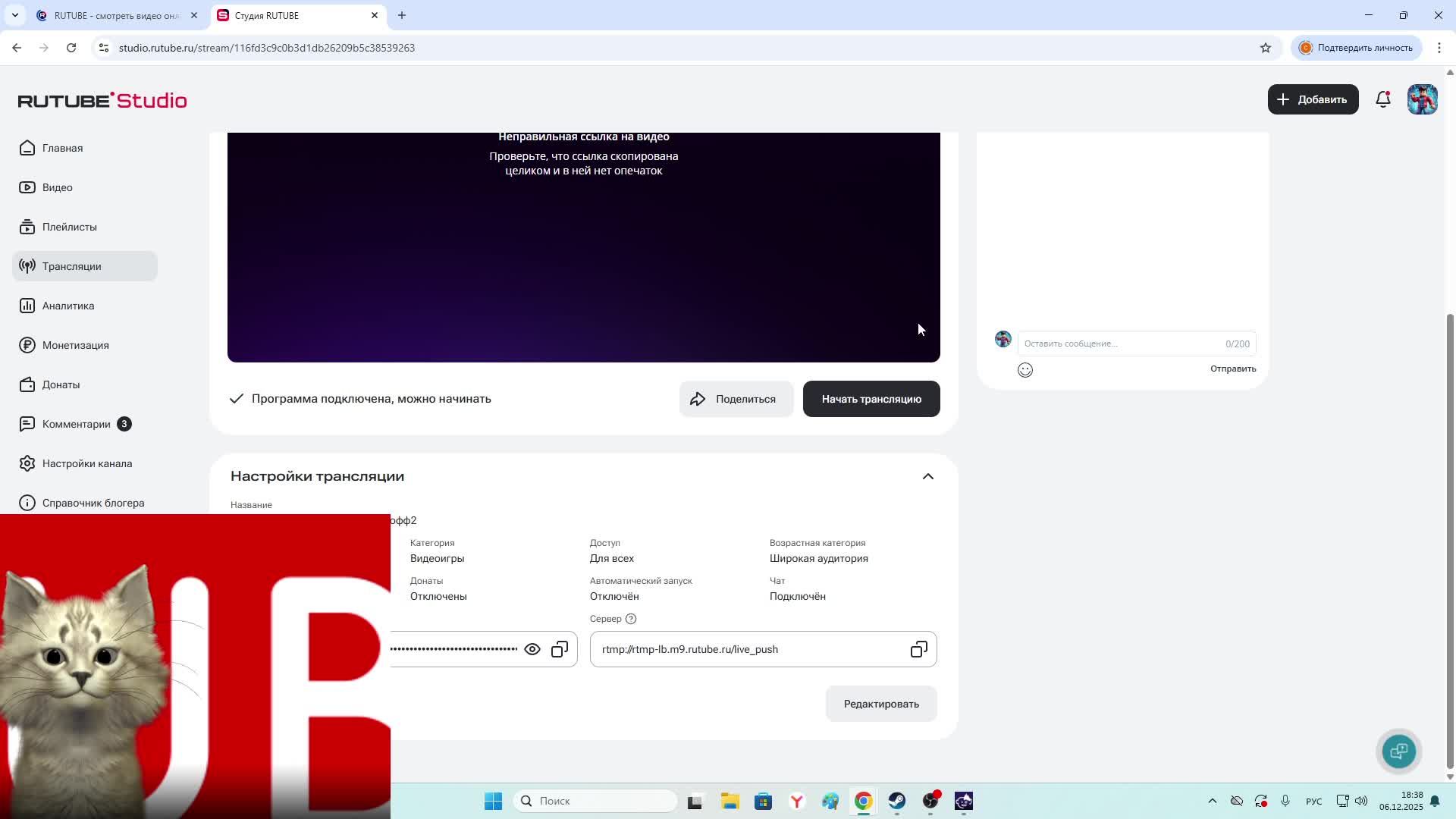Copy the stream key with copy icon
The image size is (1456, 819).
[x=560, y=650]
